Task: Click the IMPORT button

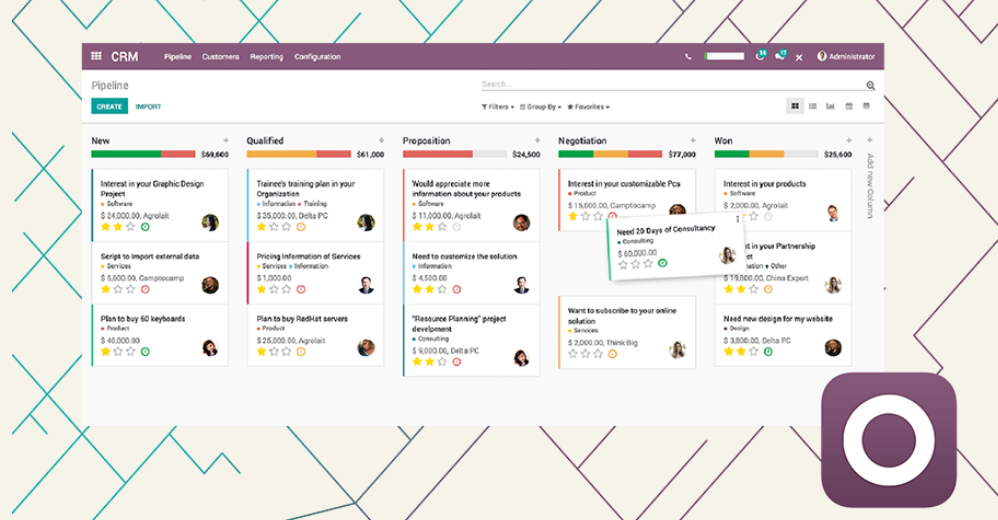Action: (x=148, y=107)
